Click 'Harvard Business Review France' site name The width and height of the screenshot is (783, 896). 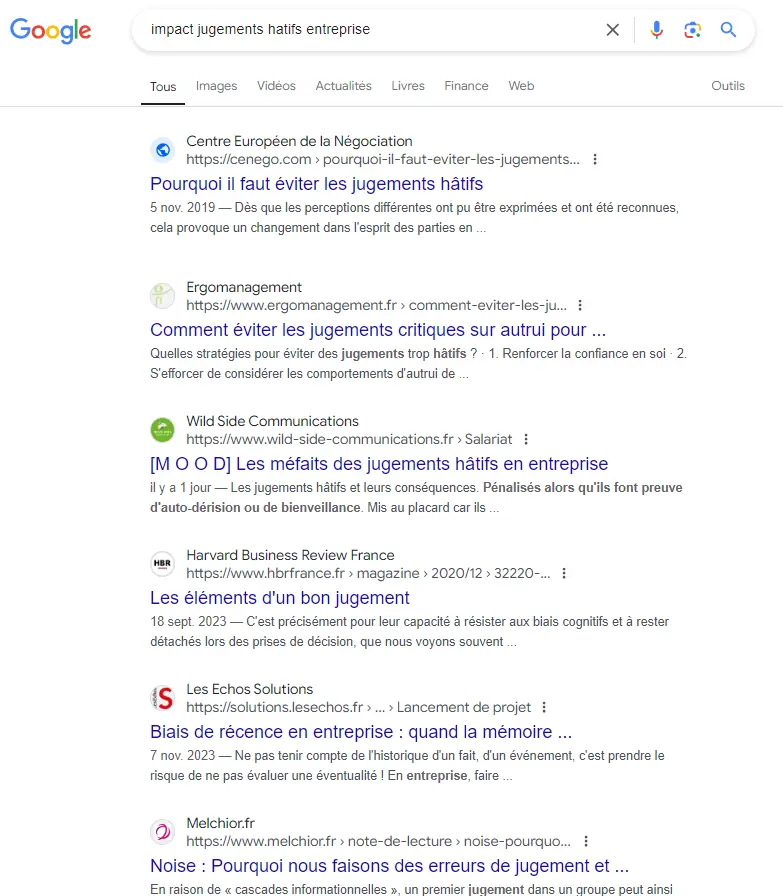(290, 555)
